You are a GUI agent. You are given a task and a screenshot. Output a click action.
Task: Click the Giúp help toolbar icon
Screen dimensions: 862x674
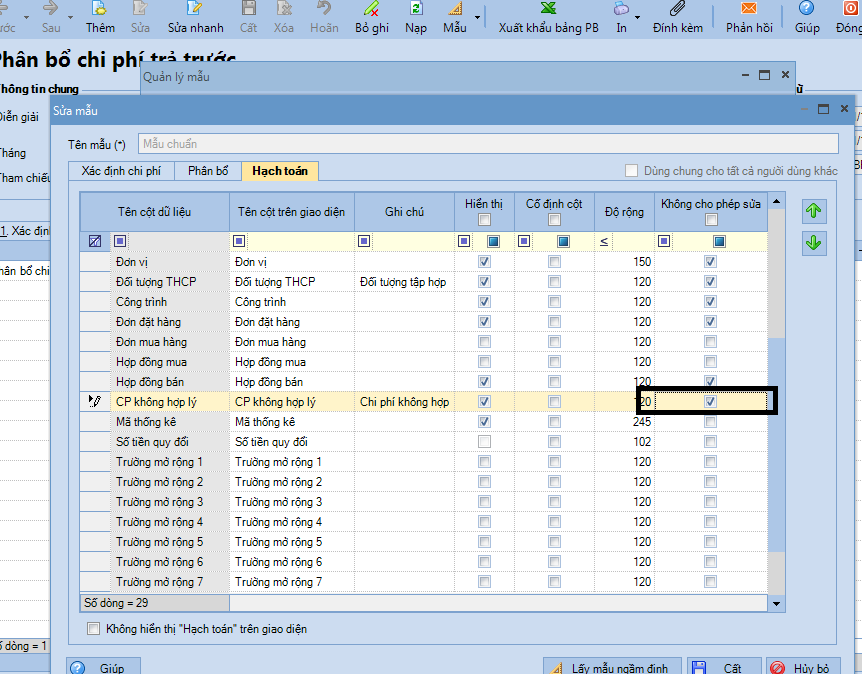point(806,8)
